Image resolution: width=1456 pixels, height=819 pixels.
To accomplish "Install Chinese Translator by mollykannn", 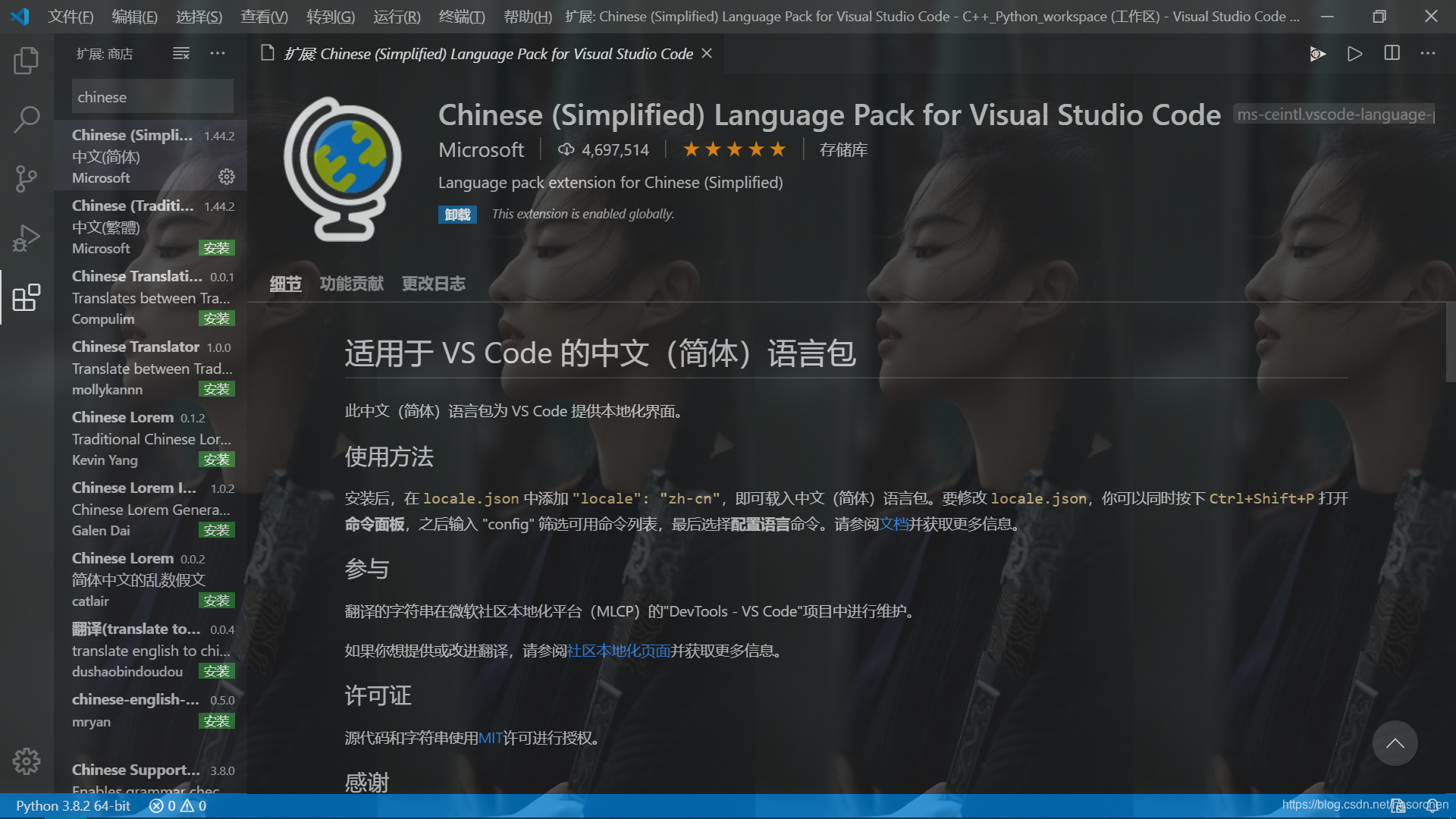I will click(216, 389).
